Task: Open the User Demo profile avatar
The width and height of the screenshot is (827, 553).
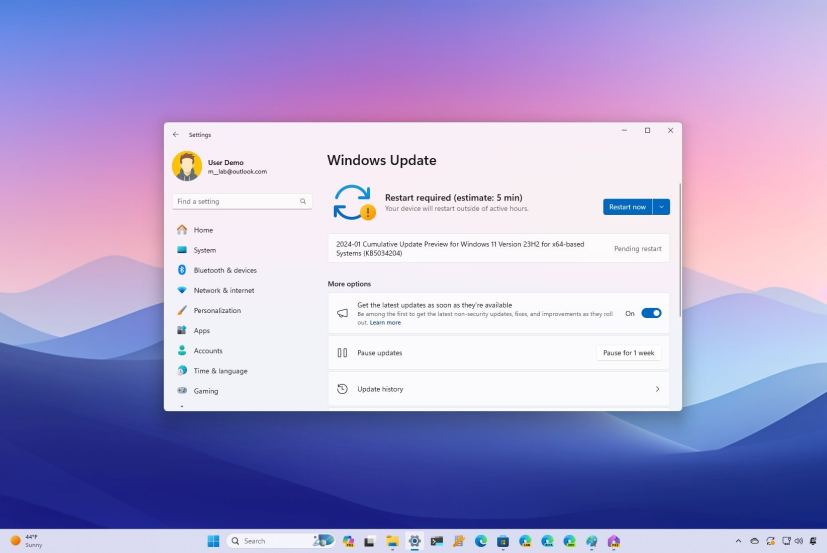Action: pos(187,166)
